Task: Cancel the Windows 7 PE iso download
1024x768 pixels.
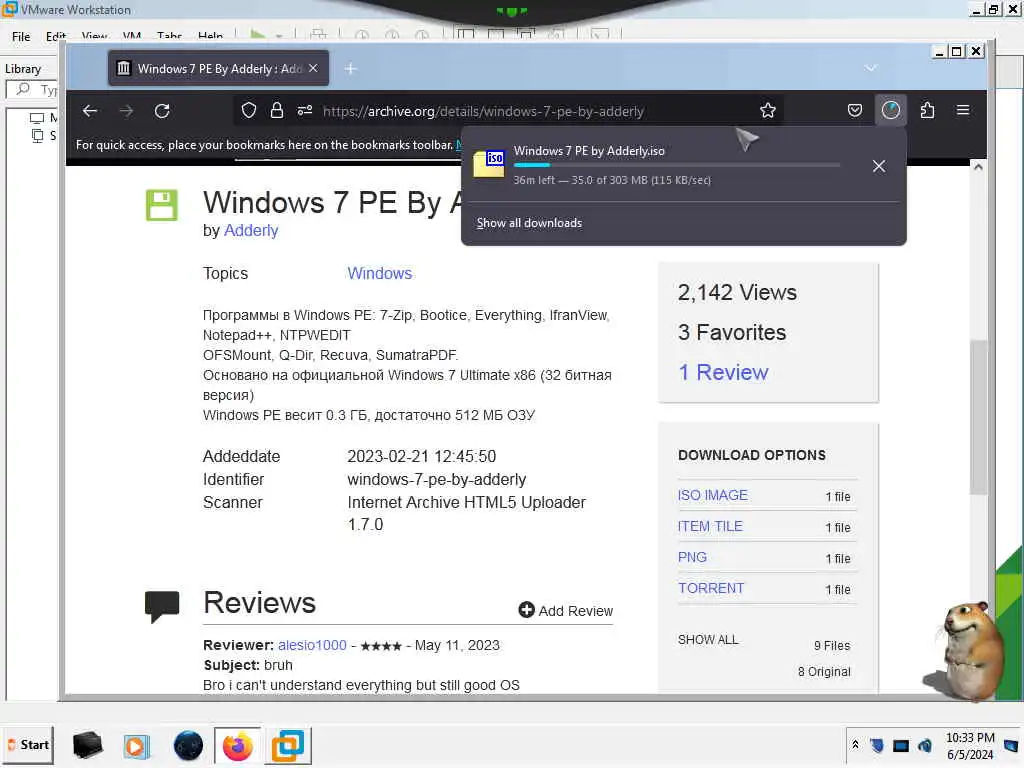Action: (x=879, y=166)
